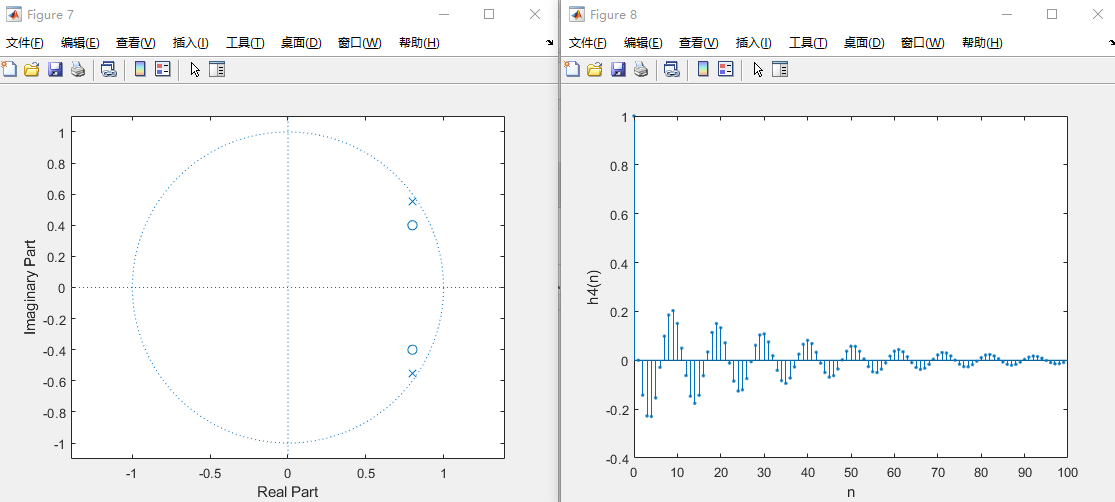Screen dimensions: 1115x502
Task: Open 工具(T) menu in Figure 8
Action: (x=809, y=43)
